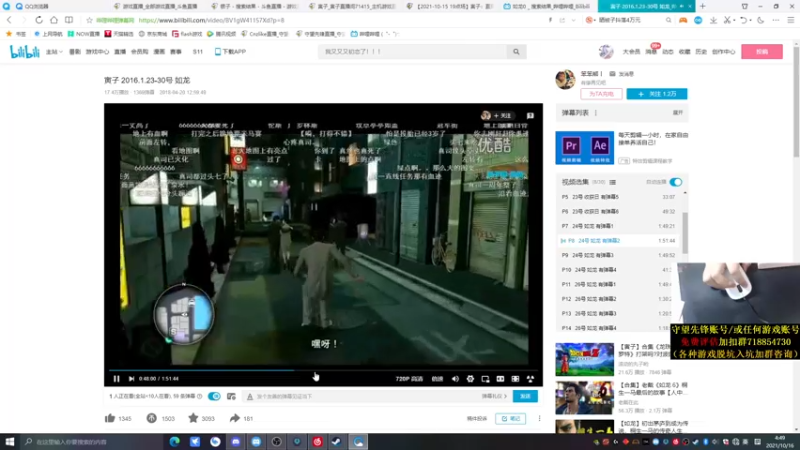Bookmark the page with star icon
This screenshot has height=450, width=800.
(x=89, y=20)
